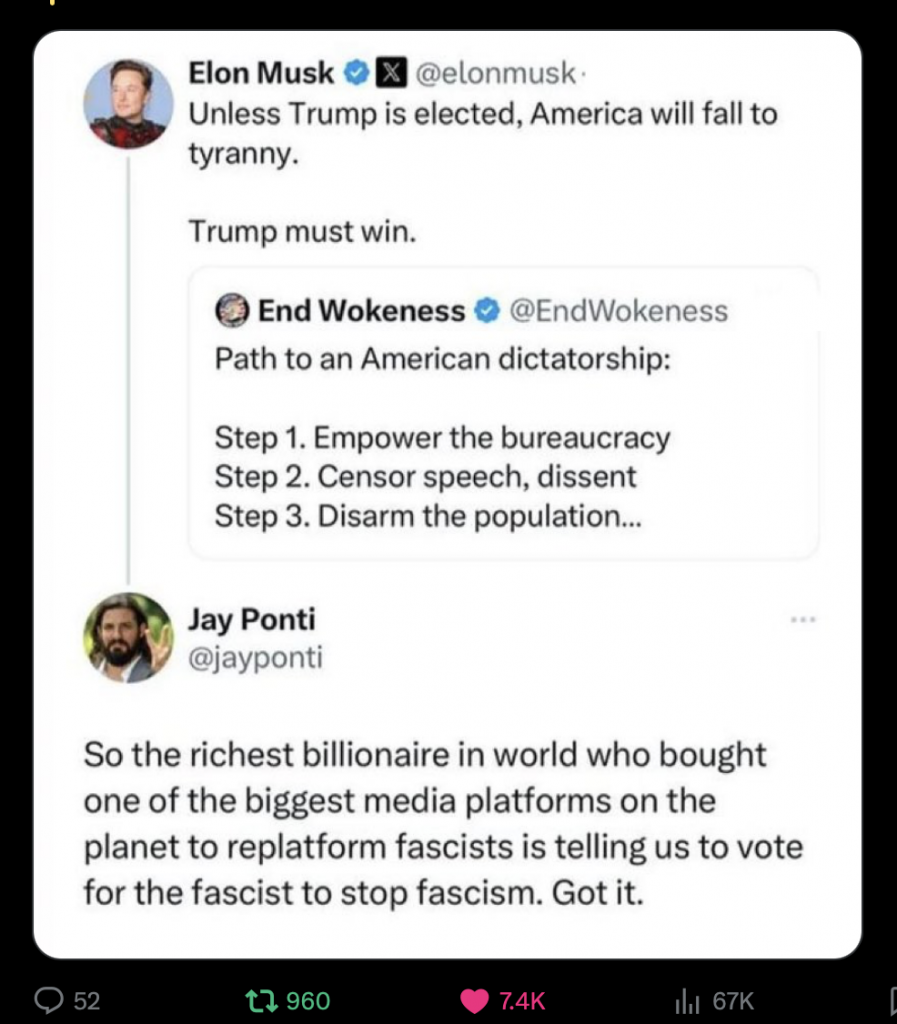The width and height of the screenshot is (897, 1024).
Task: Click Elon Musk's blue verified badge
Action: pyautogui.click(x=354, y=73)
